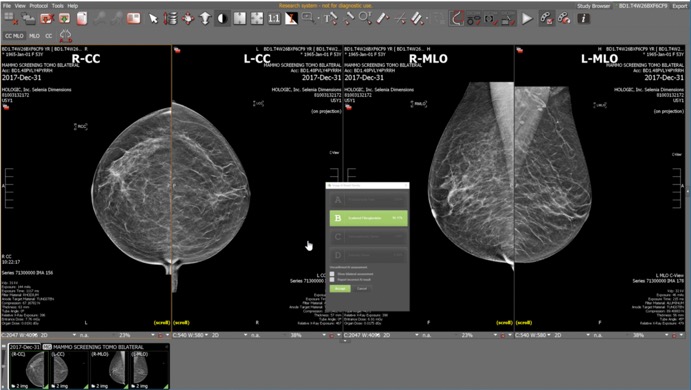Click the stacked images icon in toolbar
The width and height of the screenshot is (691, 390).
click(29, 19)
